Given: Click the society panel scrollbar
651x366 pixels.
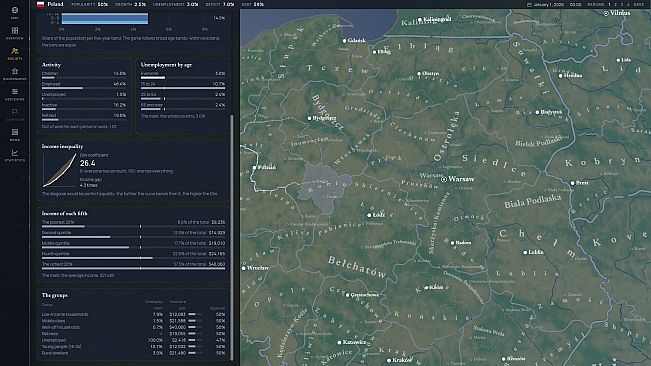Looking at the screenshot, I should pos(232,238).
